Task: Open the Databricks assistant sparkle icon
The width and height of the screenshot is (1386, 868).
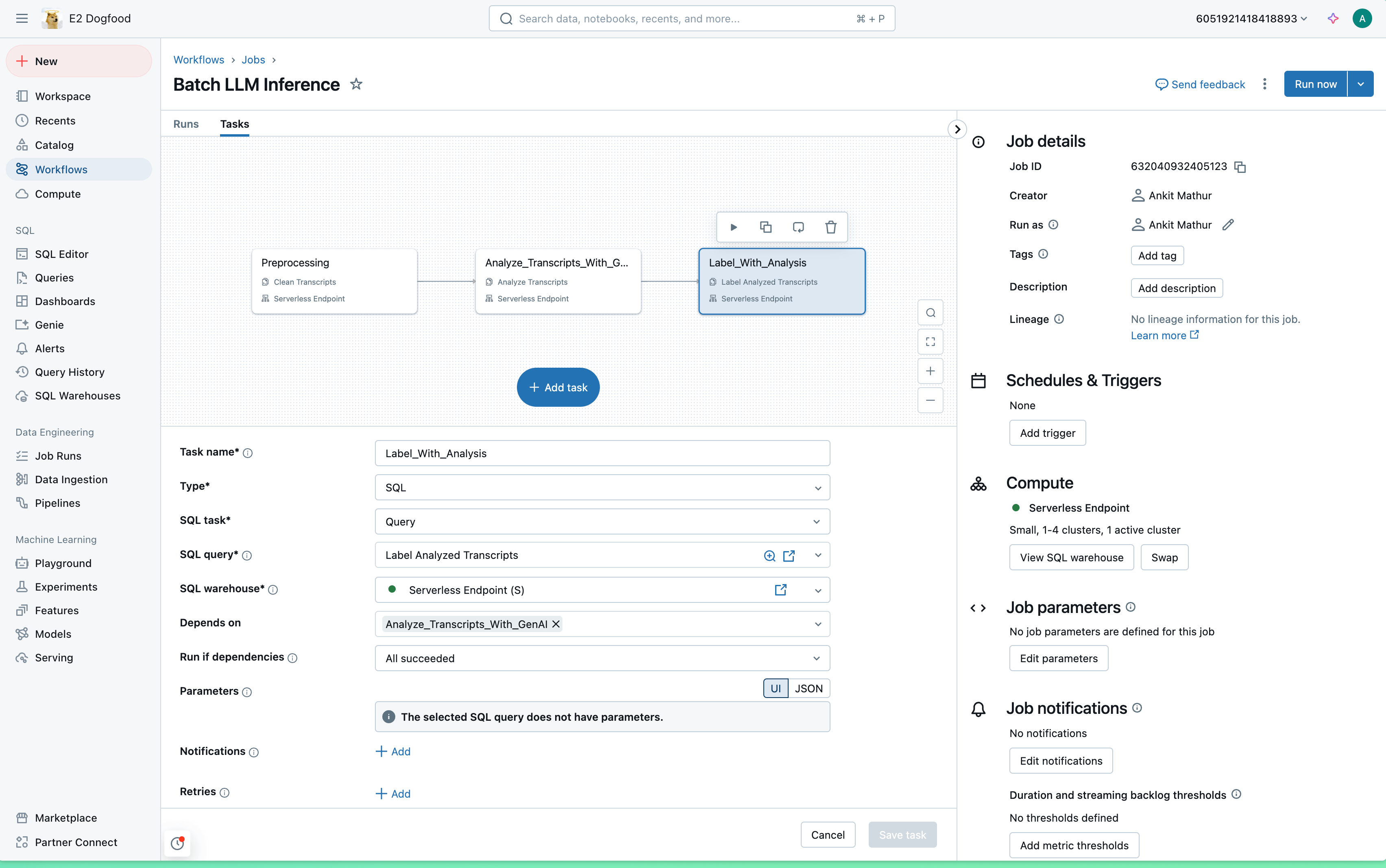Action: tap(1333, 18)
